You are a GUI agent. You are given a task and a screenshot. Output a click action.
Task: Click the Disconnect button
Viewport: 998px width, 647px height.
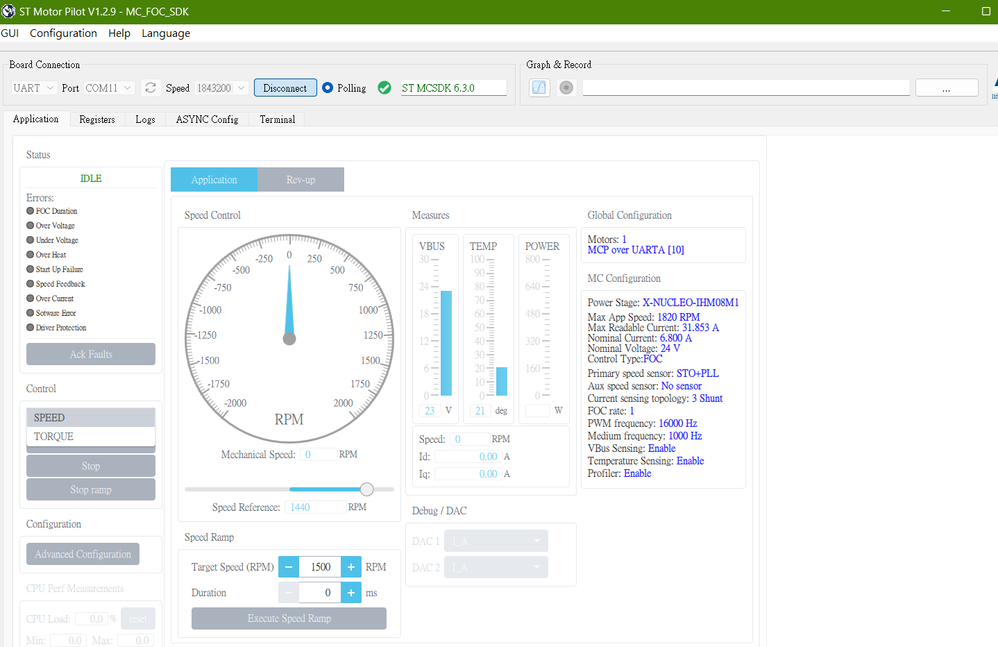click(285, 88)
